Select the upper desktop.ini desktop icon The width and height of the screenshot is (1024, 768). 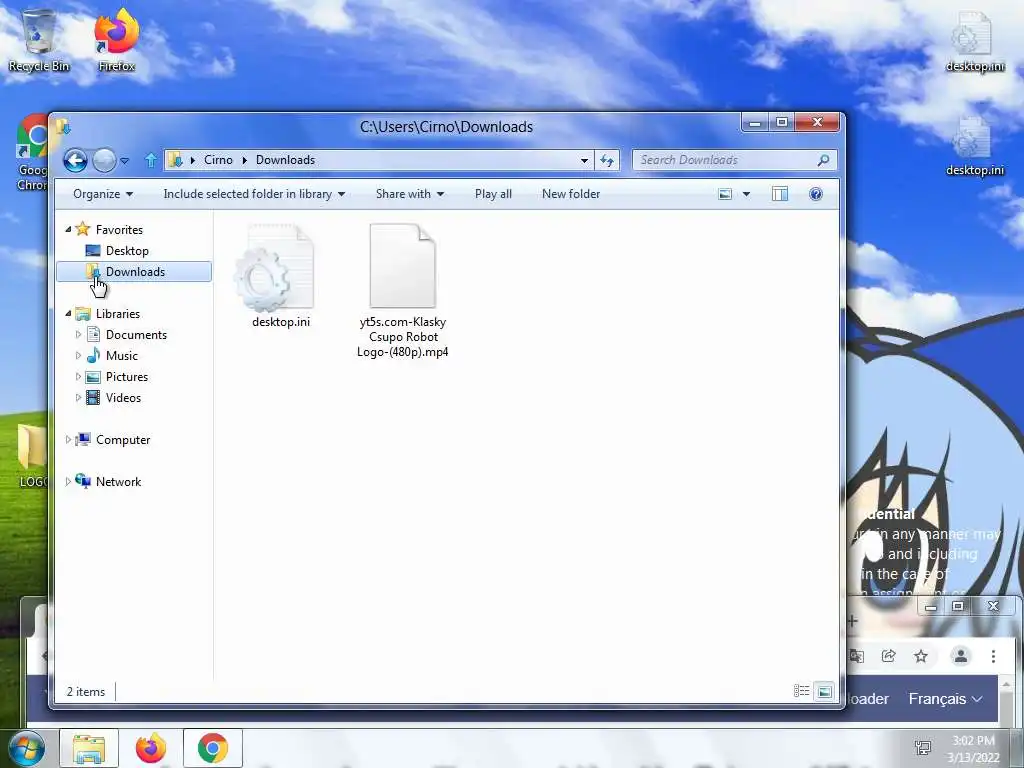click(x=974, y=40)
